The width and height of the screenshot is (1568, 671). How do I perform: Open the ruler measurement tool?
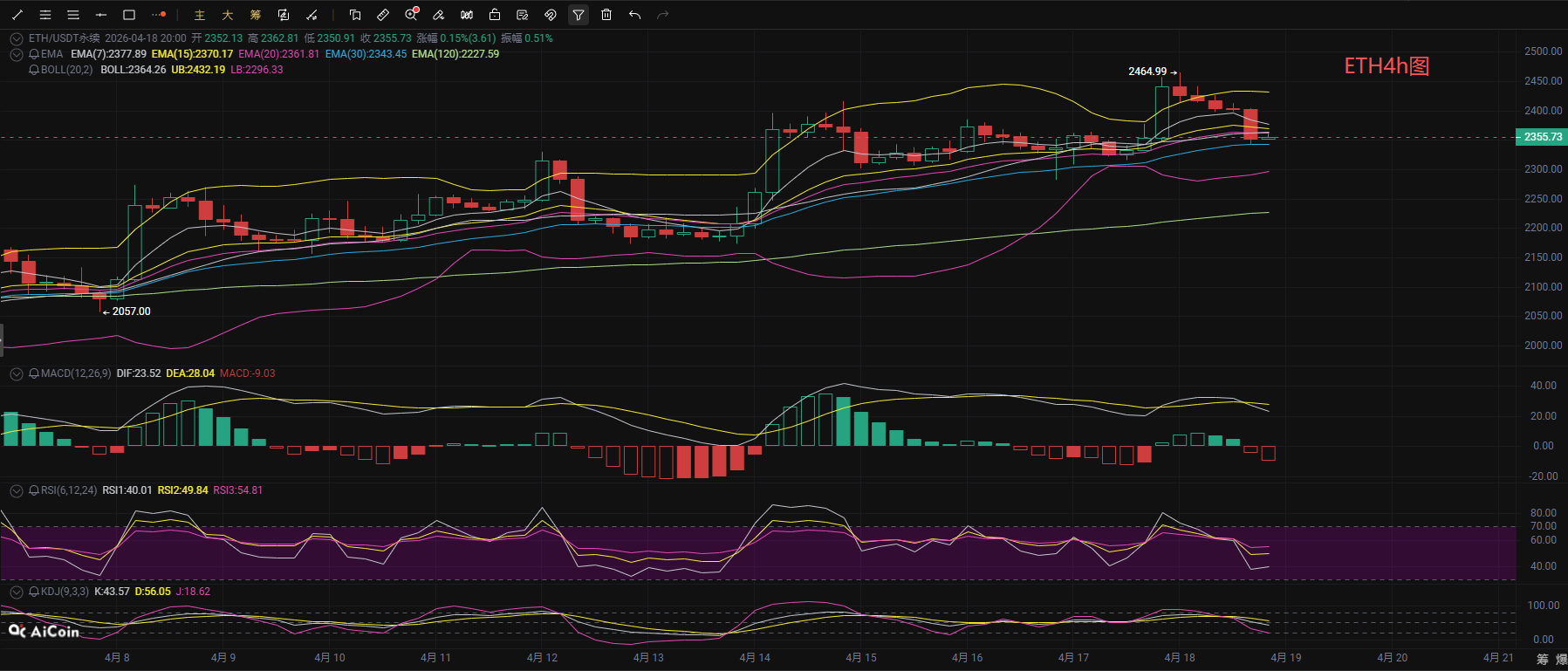coord(383,15)
